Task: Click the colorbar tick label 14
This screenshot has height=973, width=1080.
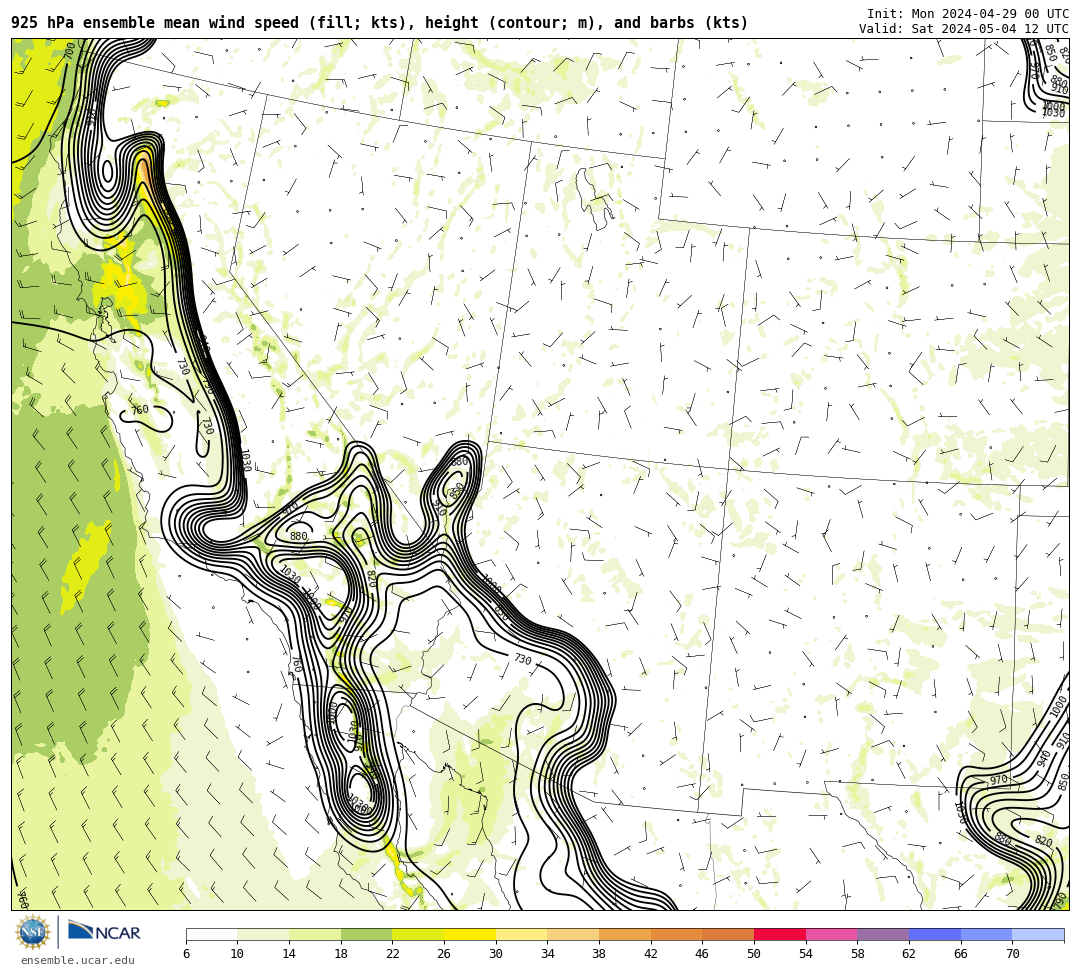Action: pos(289,954)
